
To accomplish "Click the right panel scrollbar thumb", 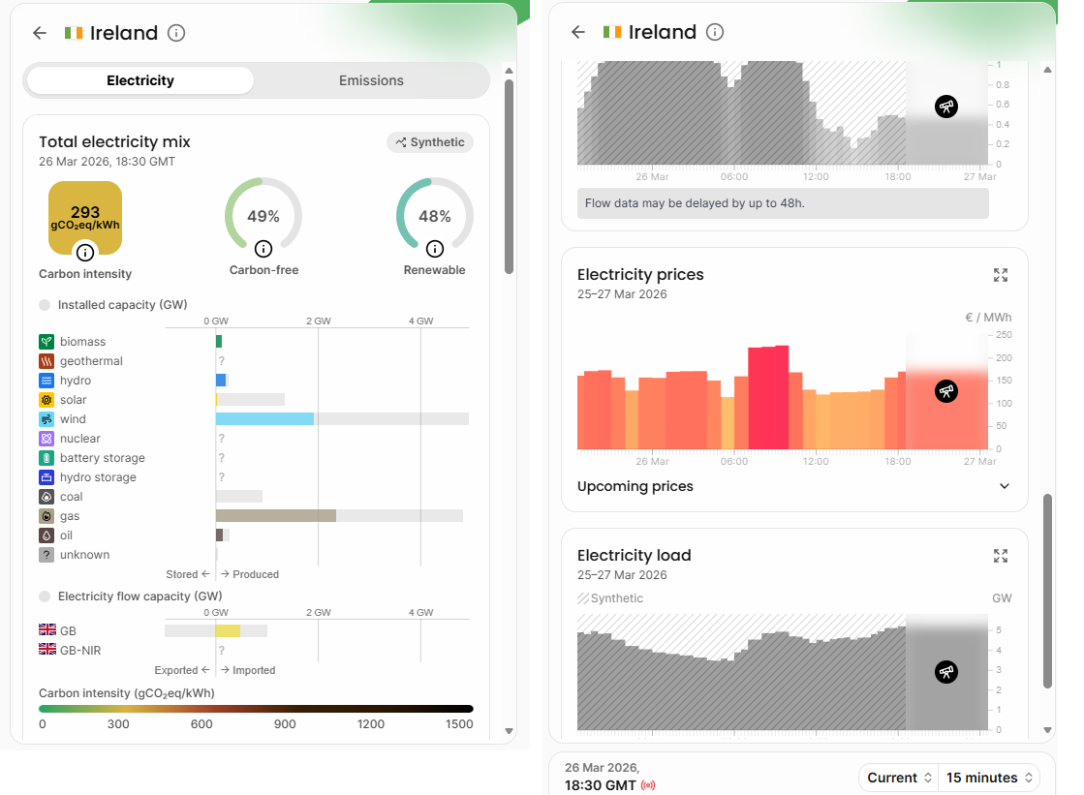I will tap(1047, 591).
